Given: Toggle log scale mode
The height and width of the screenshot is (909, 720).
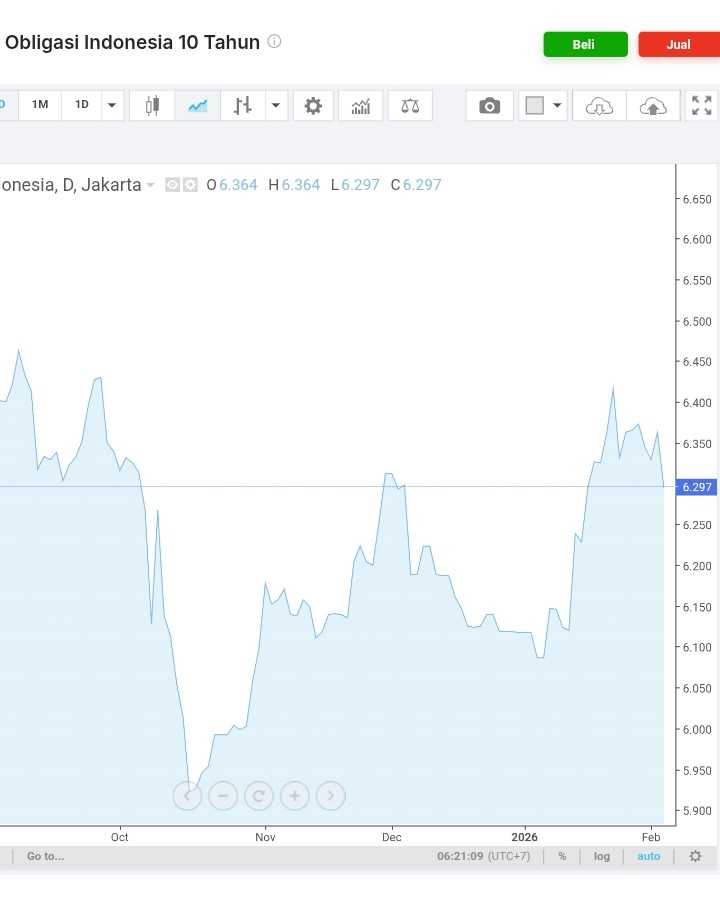Looking at the screenshot, I should tap(602, 856).
